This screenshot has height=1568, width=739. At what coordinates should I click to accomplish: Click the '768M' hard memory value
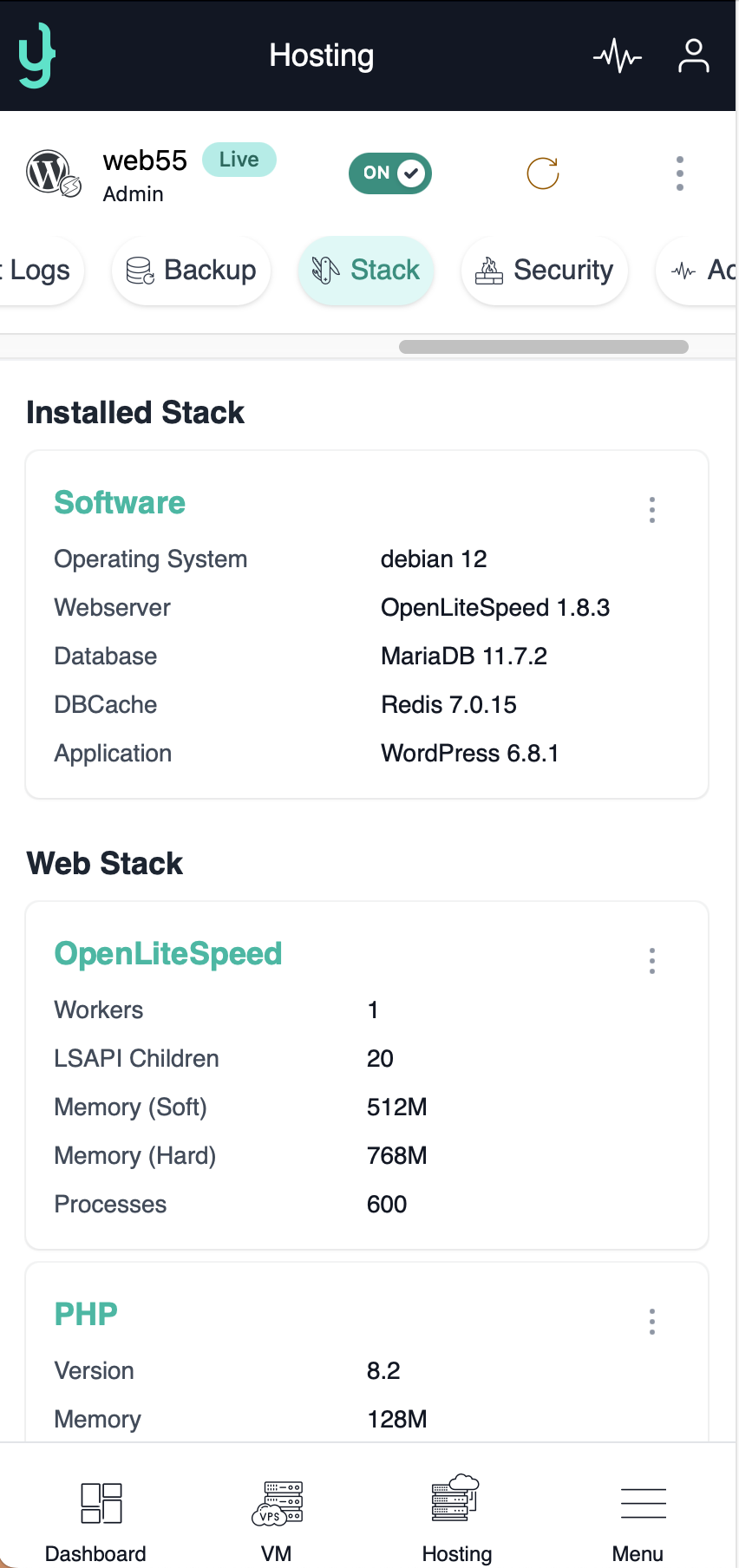coord(397,1156)
